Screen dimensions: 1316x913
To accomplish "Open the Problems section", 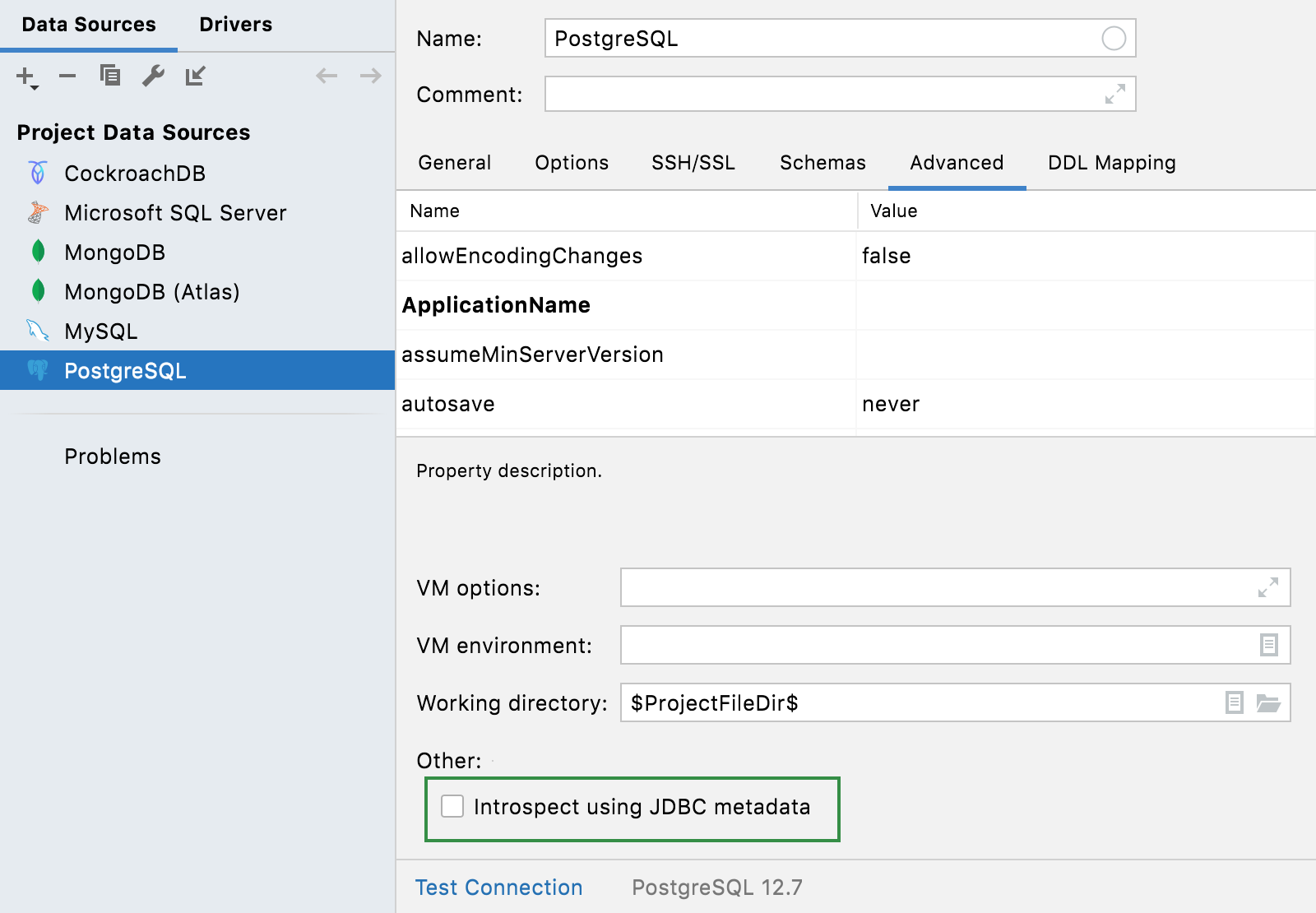I will [x=113, y=456].
